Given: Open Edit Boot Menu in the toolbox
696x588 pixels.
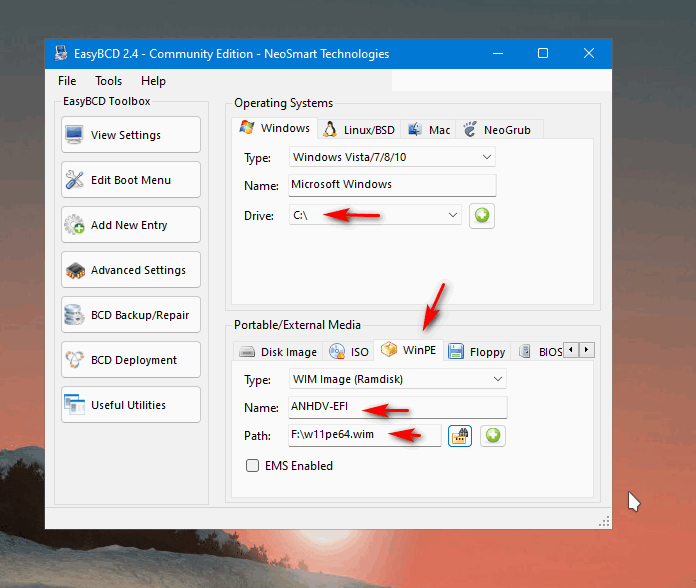Looking at the screenshot, I should click(131, 180).
